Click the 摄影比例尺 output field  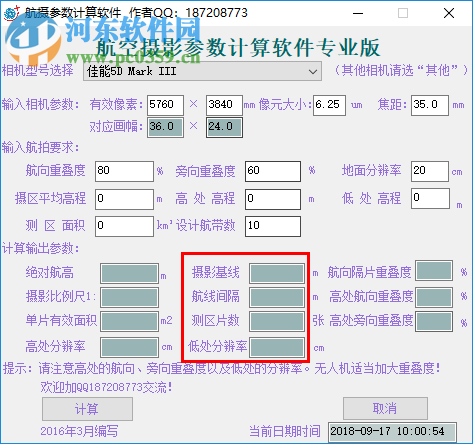click(x=130, y=297)
